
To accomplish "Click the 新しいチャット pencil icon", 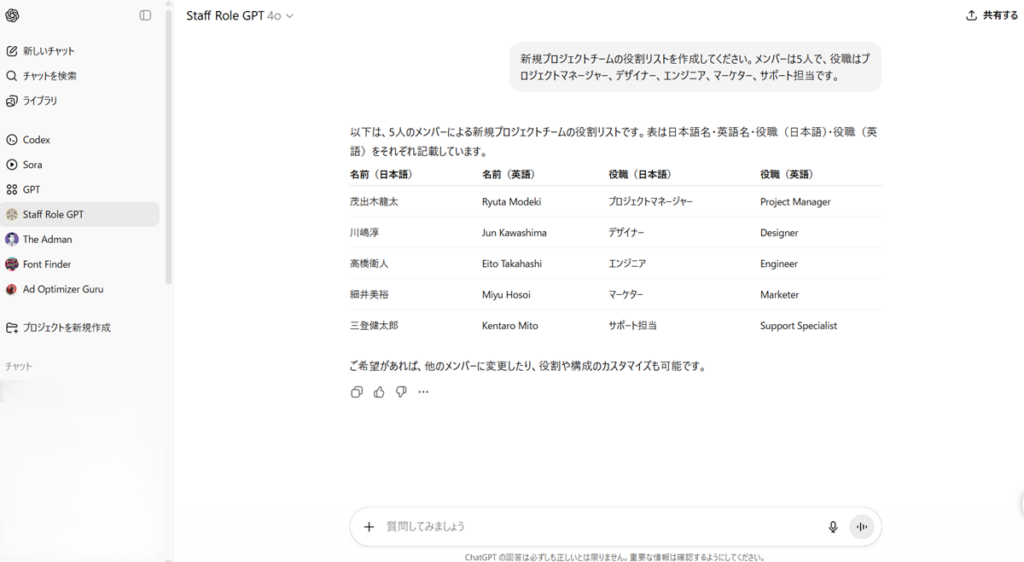I will point(12,51).
